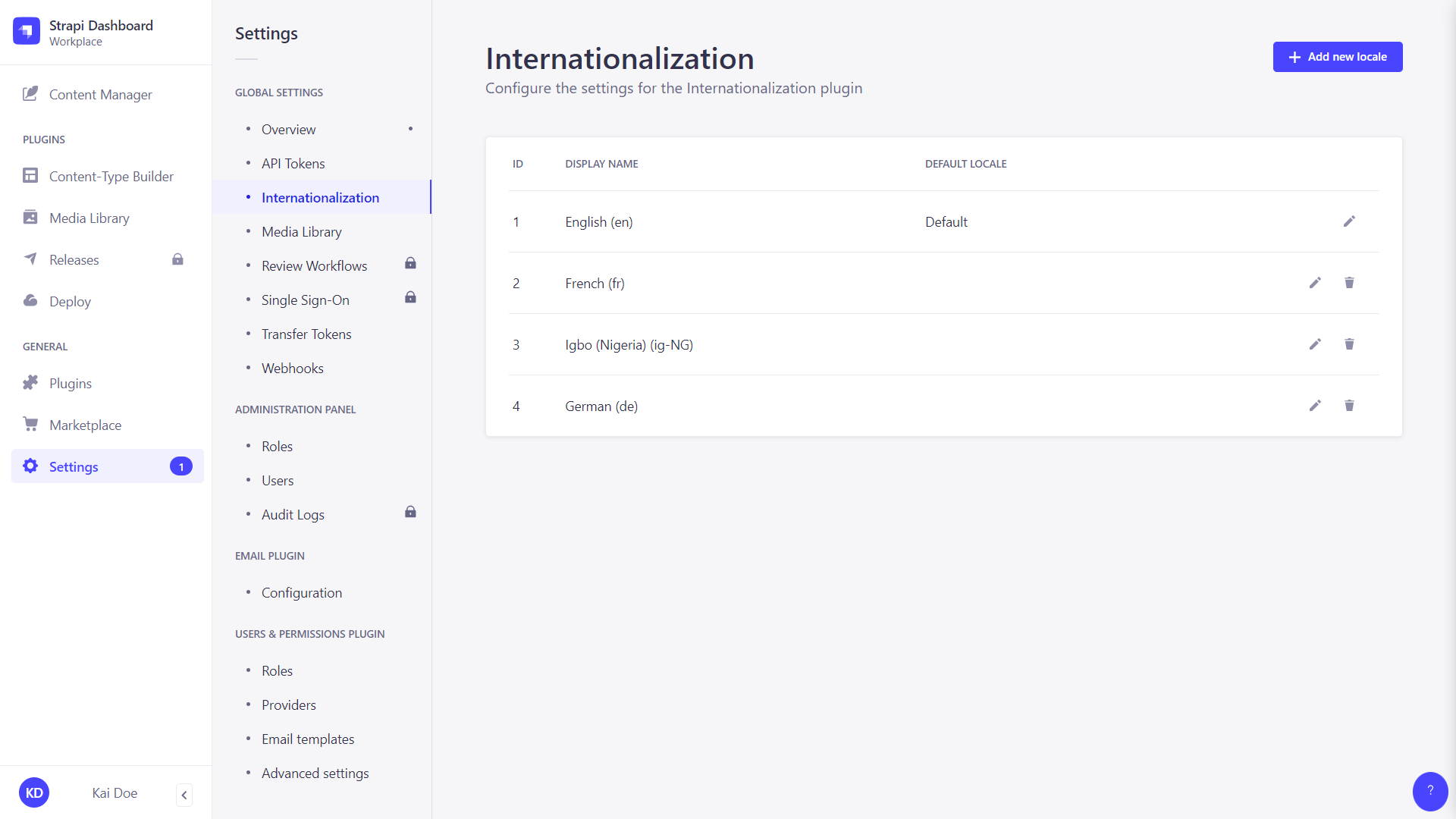
Task: Expand Advanced settings under Users Permissions Plugin
Action: (315, 772)
